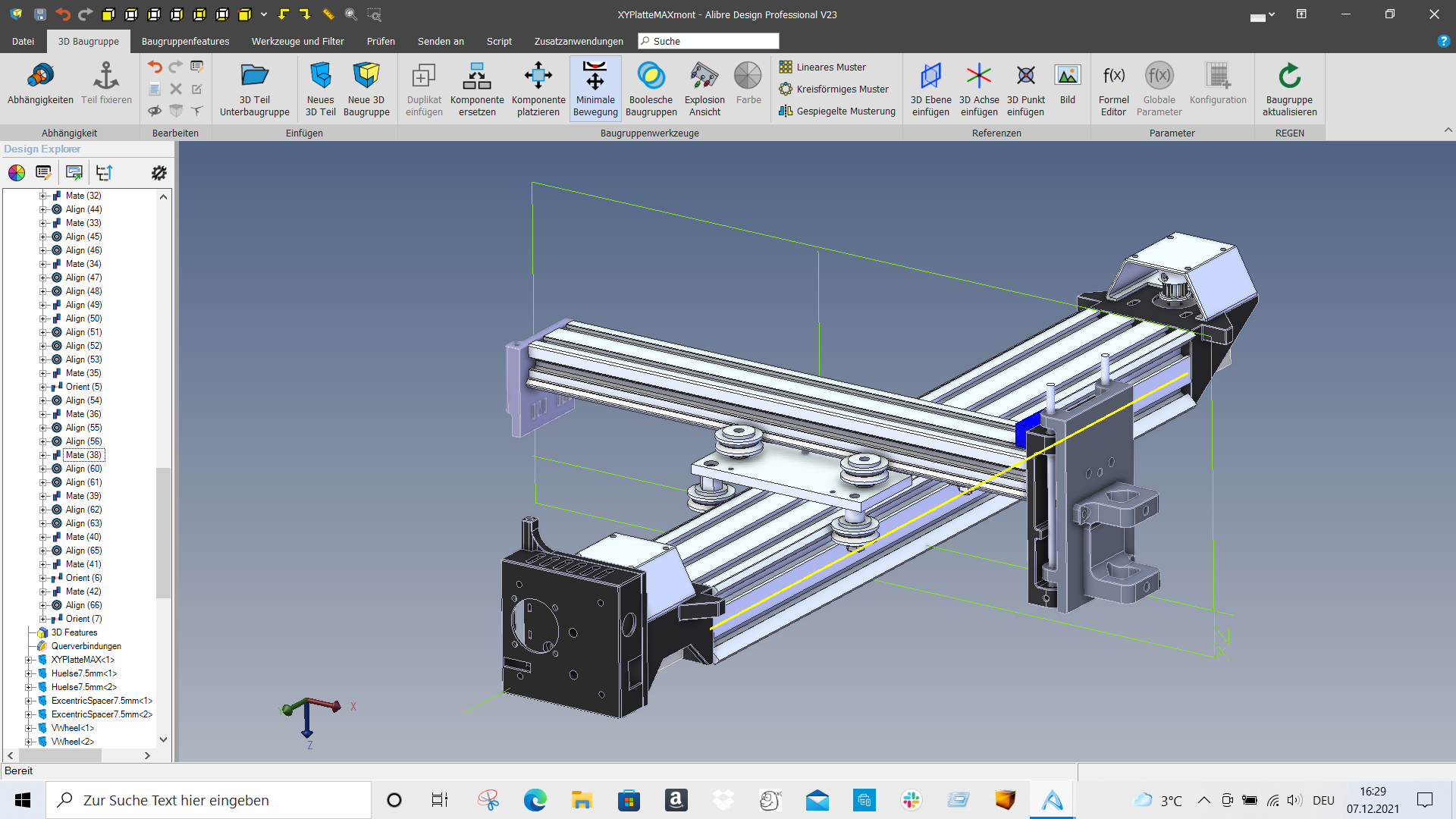Screen dimensions: 1456x819
Task: Open the Datei menu
Action: pyautogui.click(x=23, y=41)
